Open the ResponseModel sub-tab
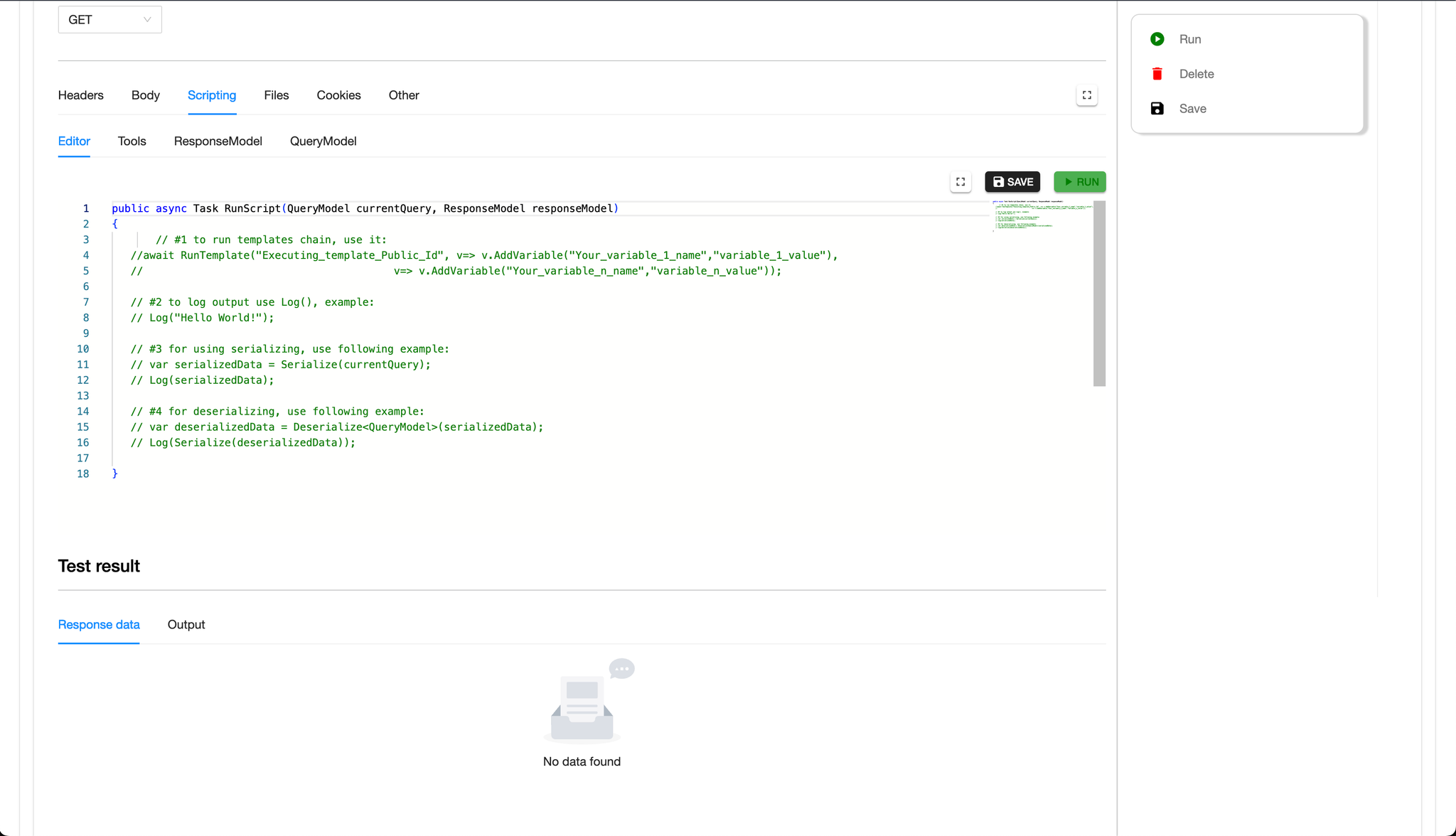1456x836 pixels. pos(218,141)
